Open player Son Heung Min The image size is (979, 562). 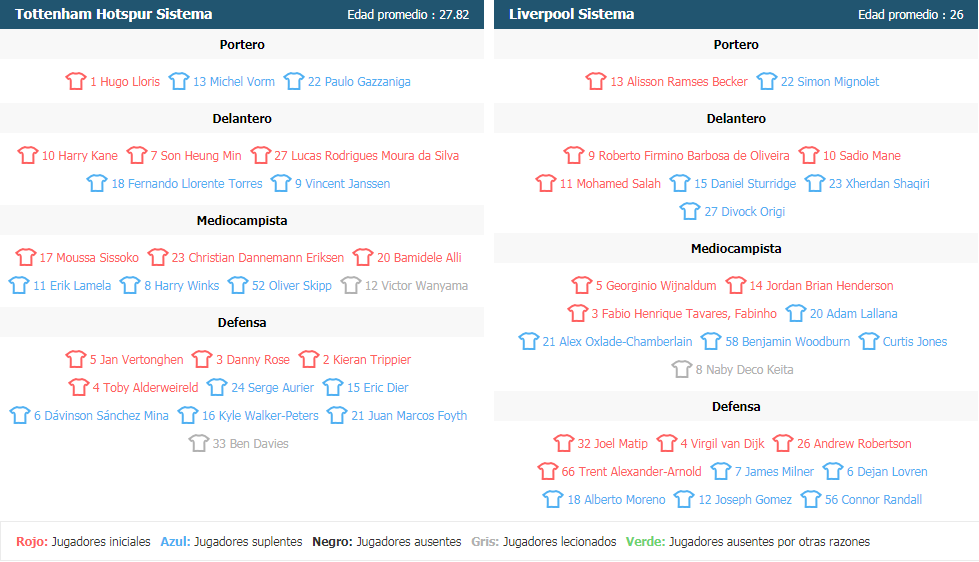pyautogui.click(x=196, y=155)
